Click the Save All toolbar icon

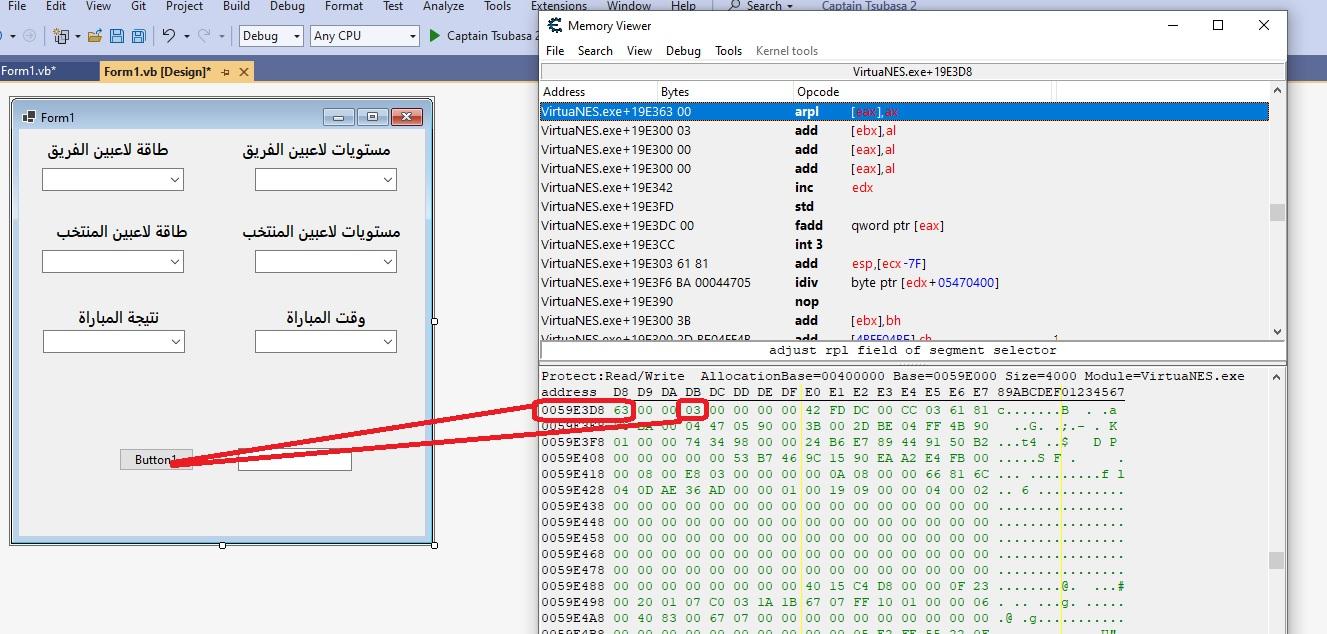tap(138, 36)
